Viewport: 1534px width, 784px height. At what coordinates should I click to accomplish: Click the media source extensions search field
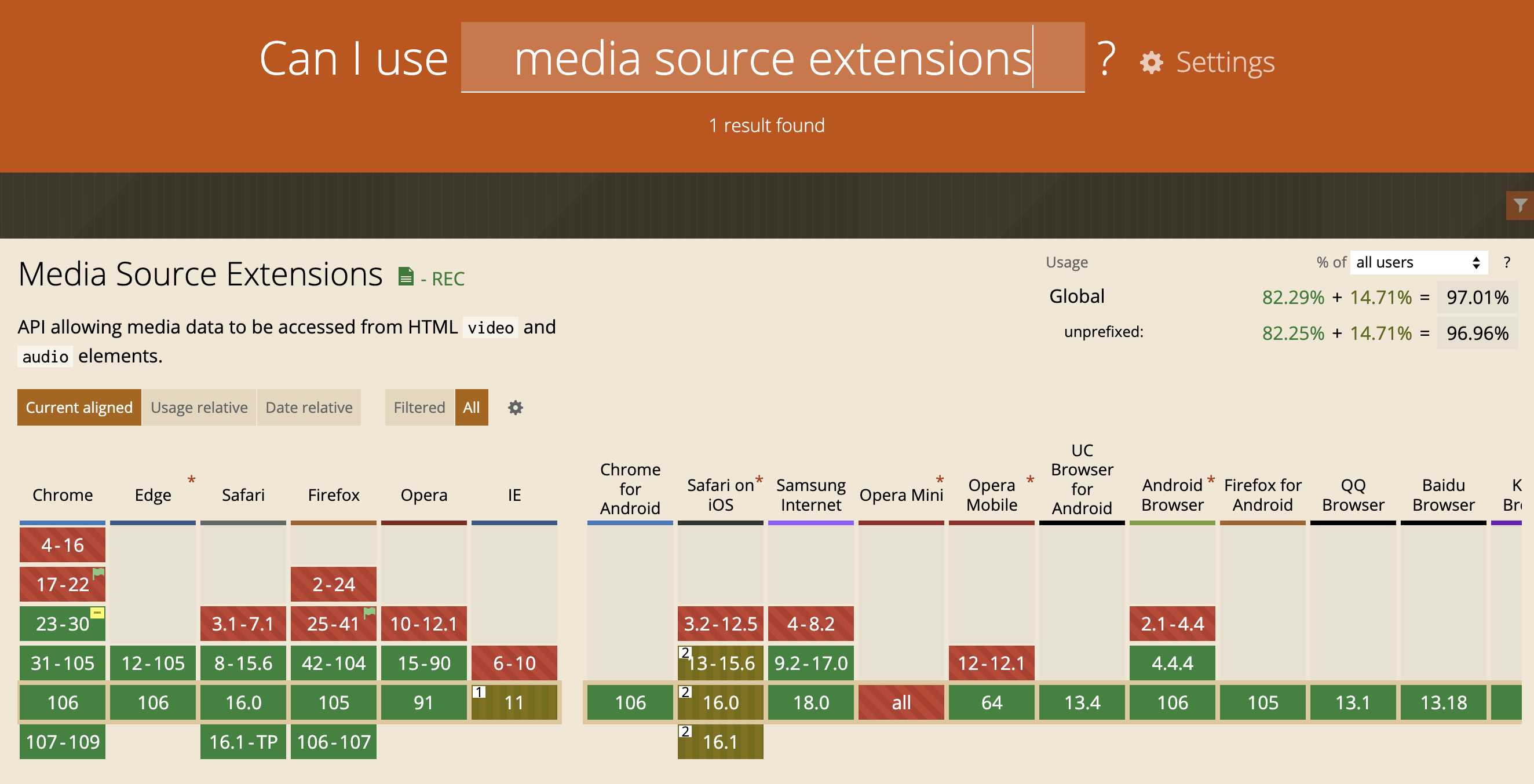pos(772,58)
